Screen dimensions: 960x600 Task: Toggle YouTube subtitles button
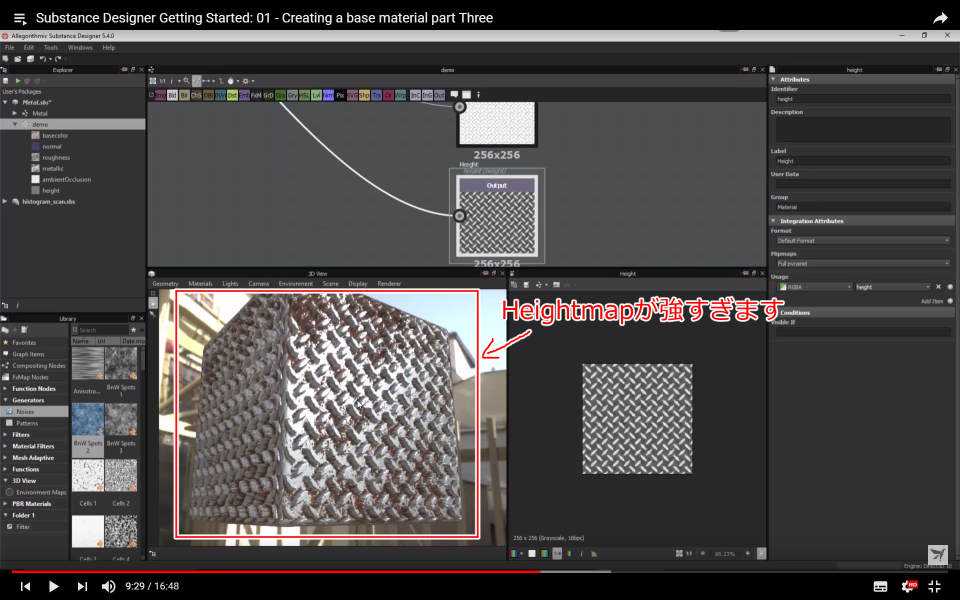880,587
